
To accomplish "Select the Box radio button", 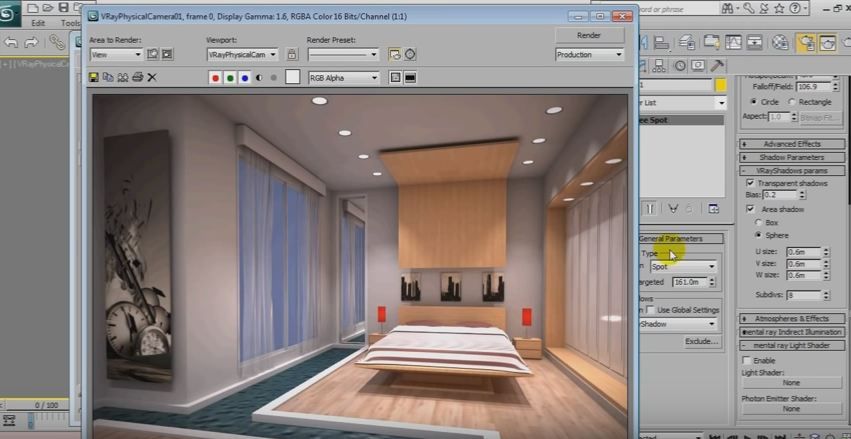I will coord(759,222).
